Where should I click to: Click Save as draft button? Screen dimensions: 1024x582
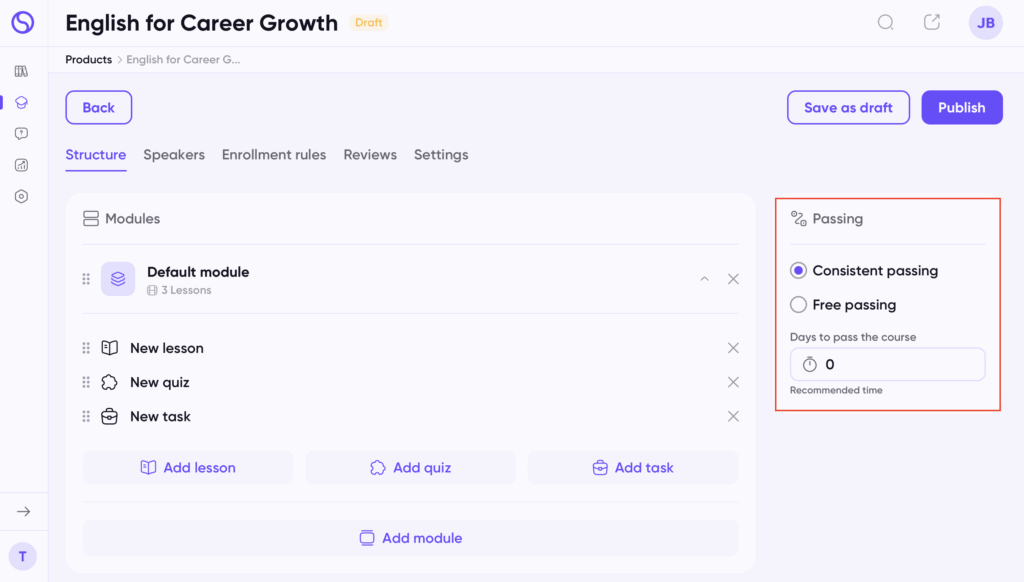[x=848, y=107]
